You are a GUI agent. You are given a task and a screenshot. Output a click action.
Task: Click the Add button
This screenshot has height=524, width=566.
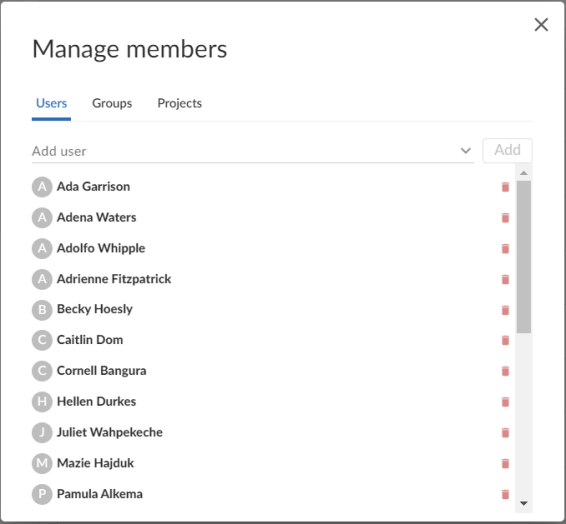point(507,150)
